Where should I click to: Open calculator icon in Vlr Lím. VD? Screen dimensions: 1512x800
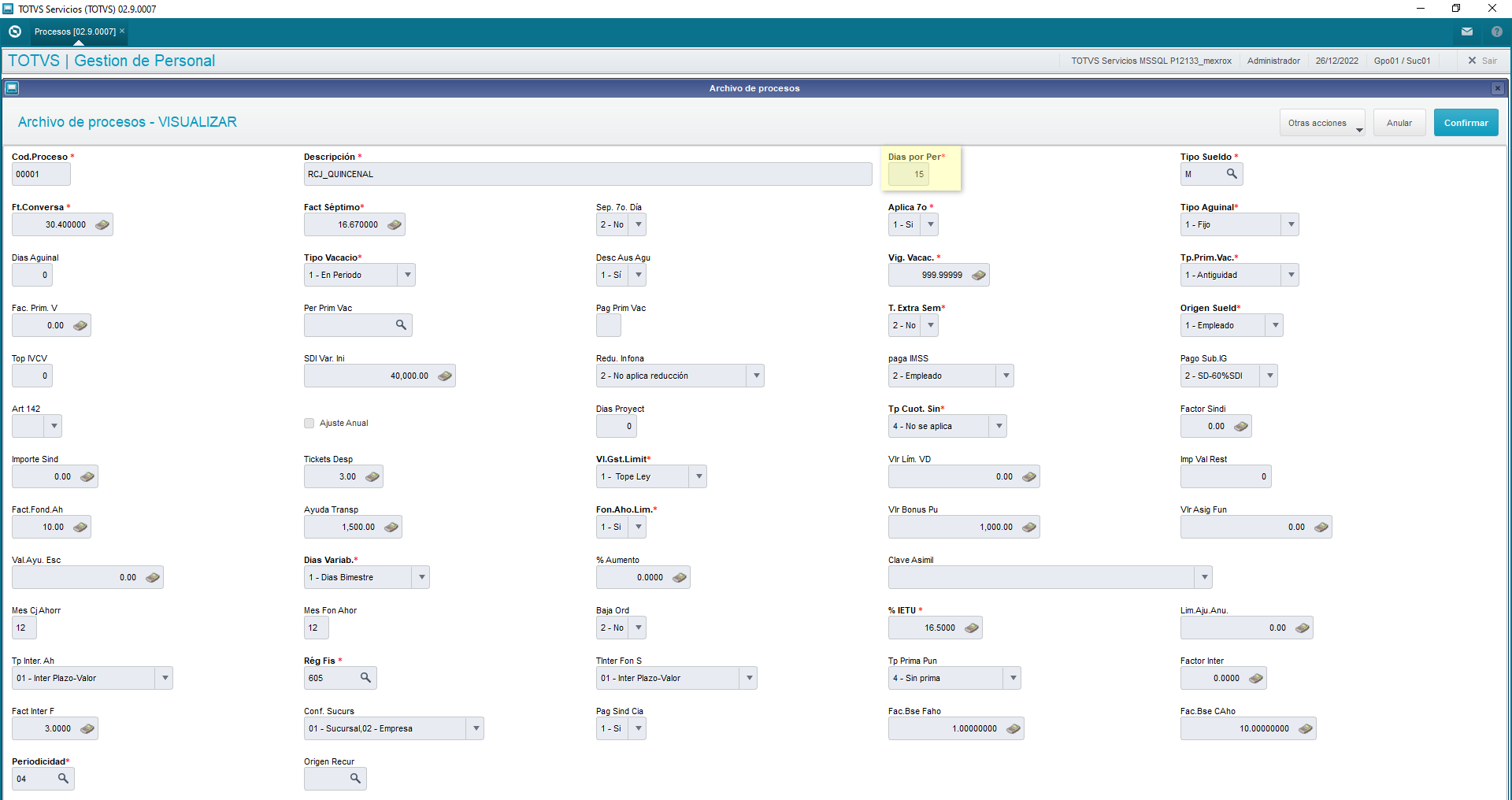coord(1029,477)
